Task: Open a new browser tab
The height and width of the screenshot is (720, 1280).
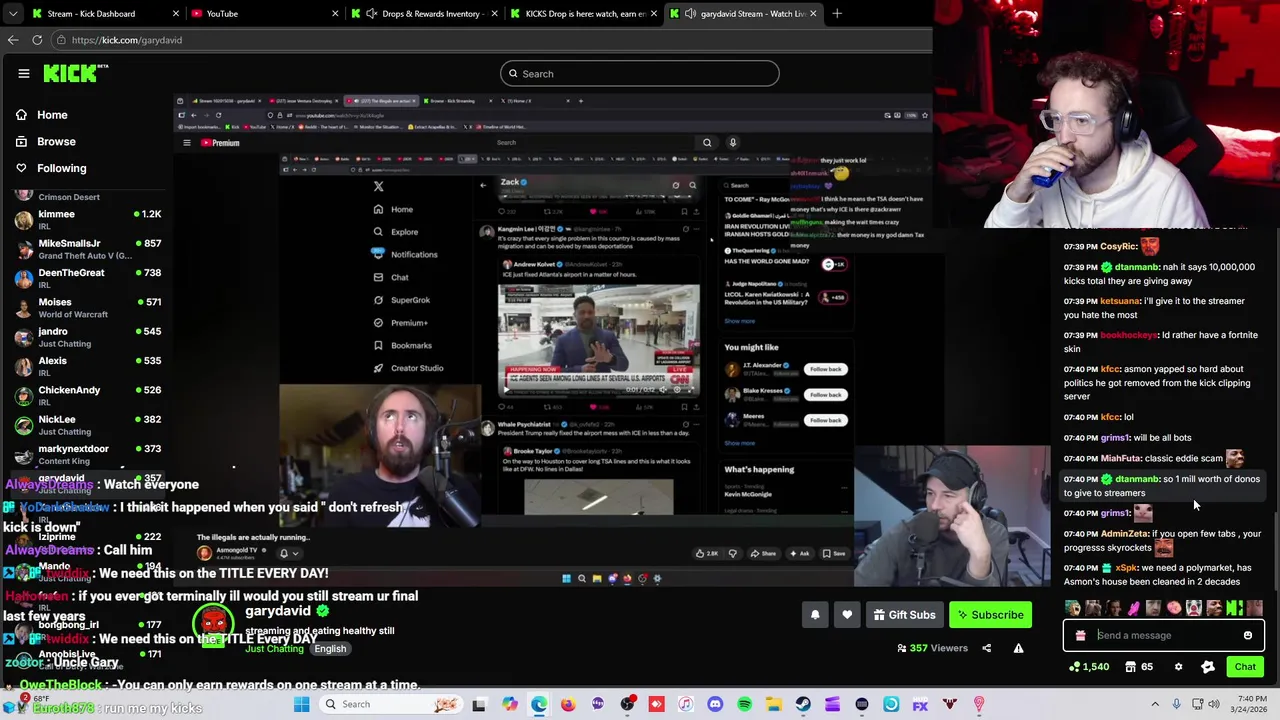Action: click(x=837, y=14)
